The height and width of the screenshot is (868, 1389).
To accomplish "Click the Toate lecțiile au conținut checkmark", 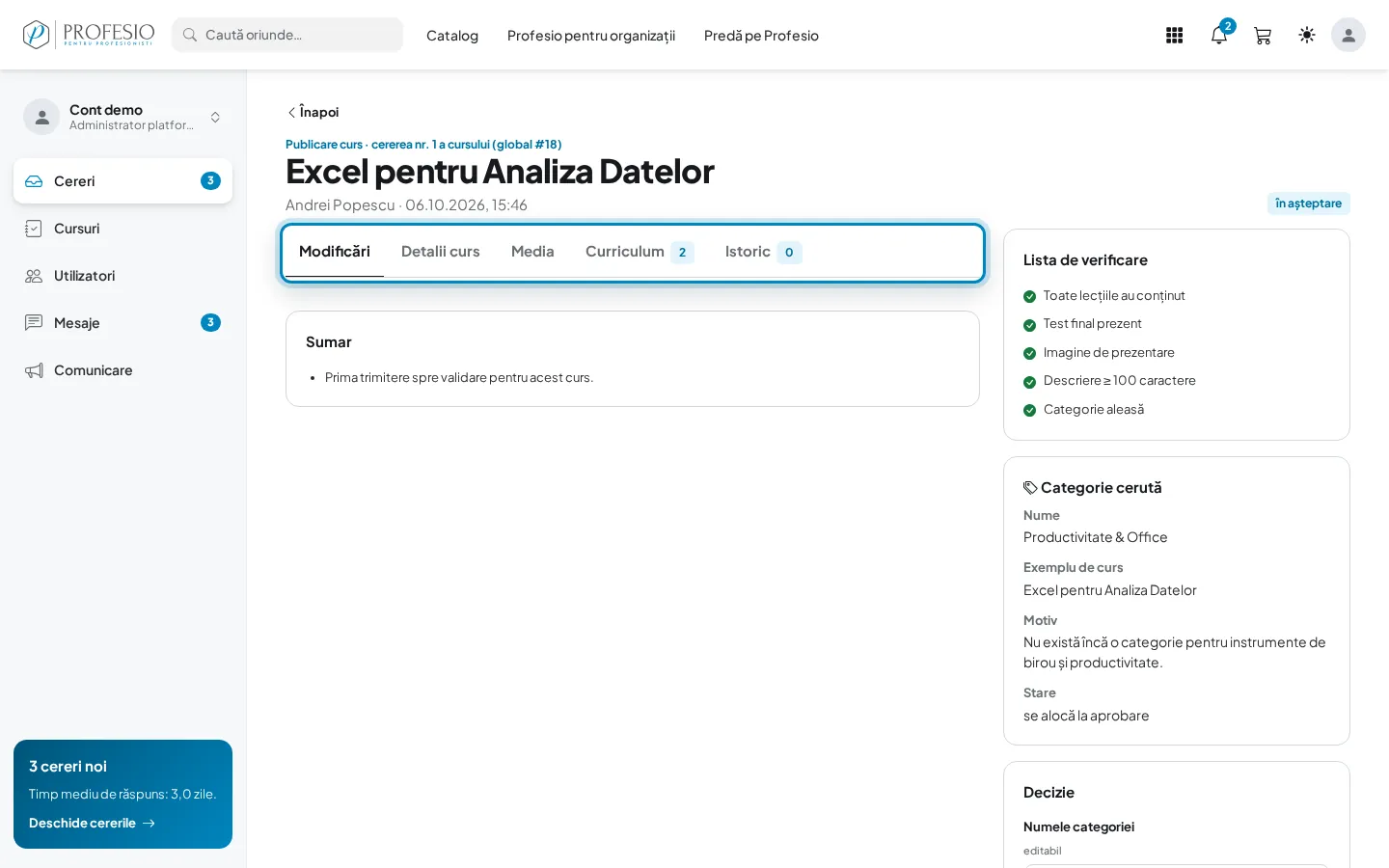I will click(x=1030, y=296).
